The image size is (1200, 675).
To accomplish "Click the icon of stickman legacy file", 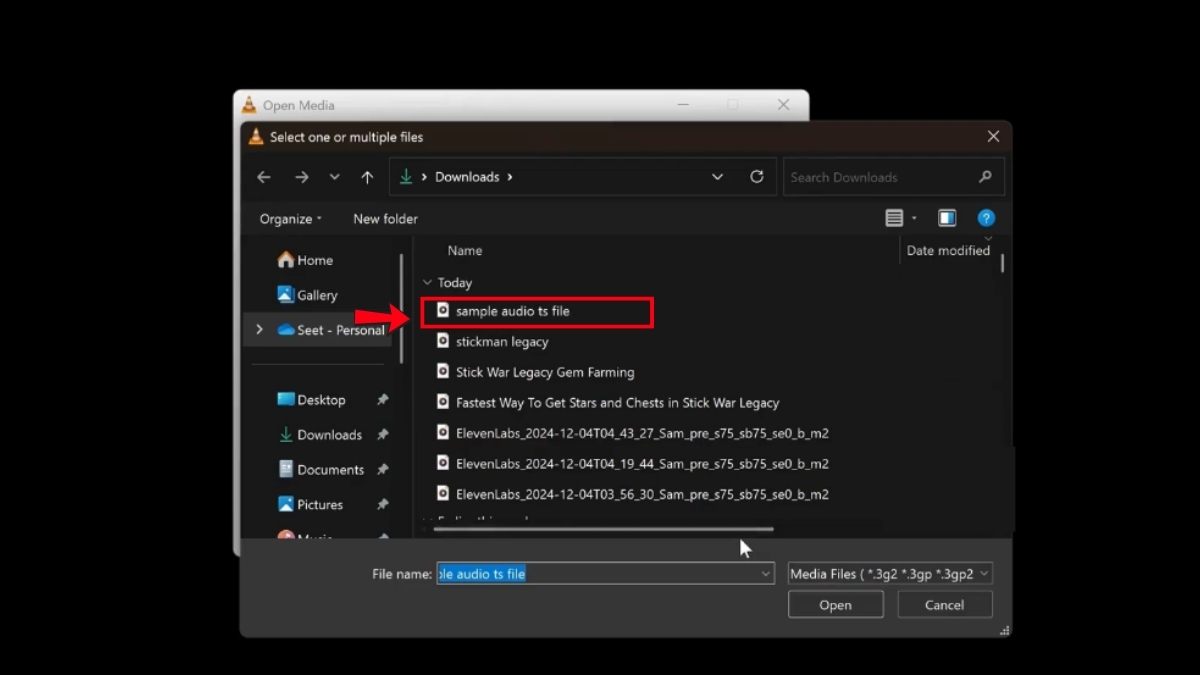I will pos(443,341).
